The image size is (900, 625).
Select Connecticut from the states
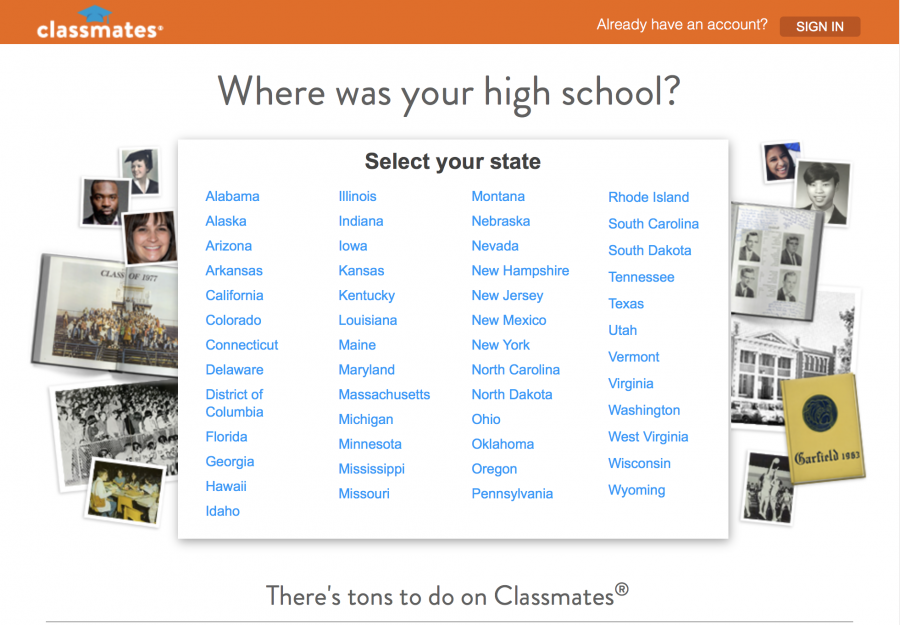tap(242, 344)
